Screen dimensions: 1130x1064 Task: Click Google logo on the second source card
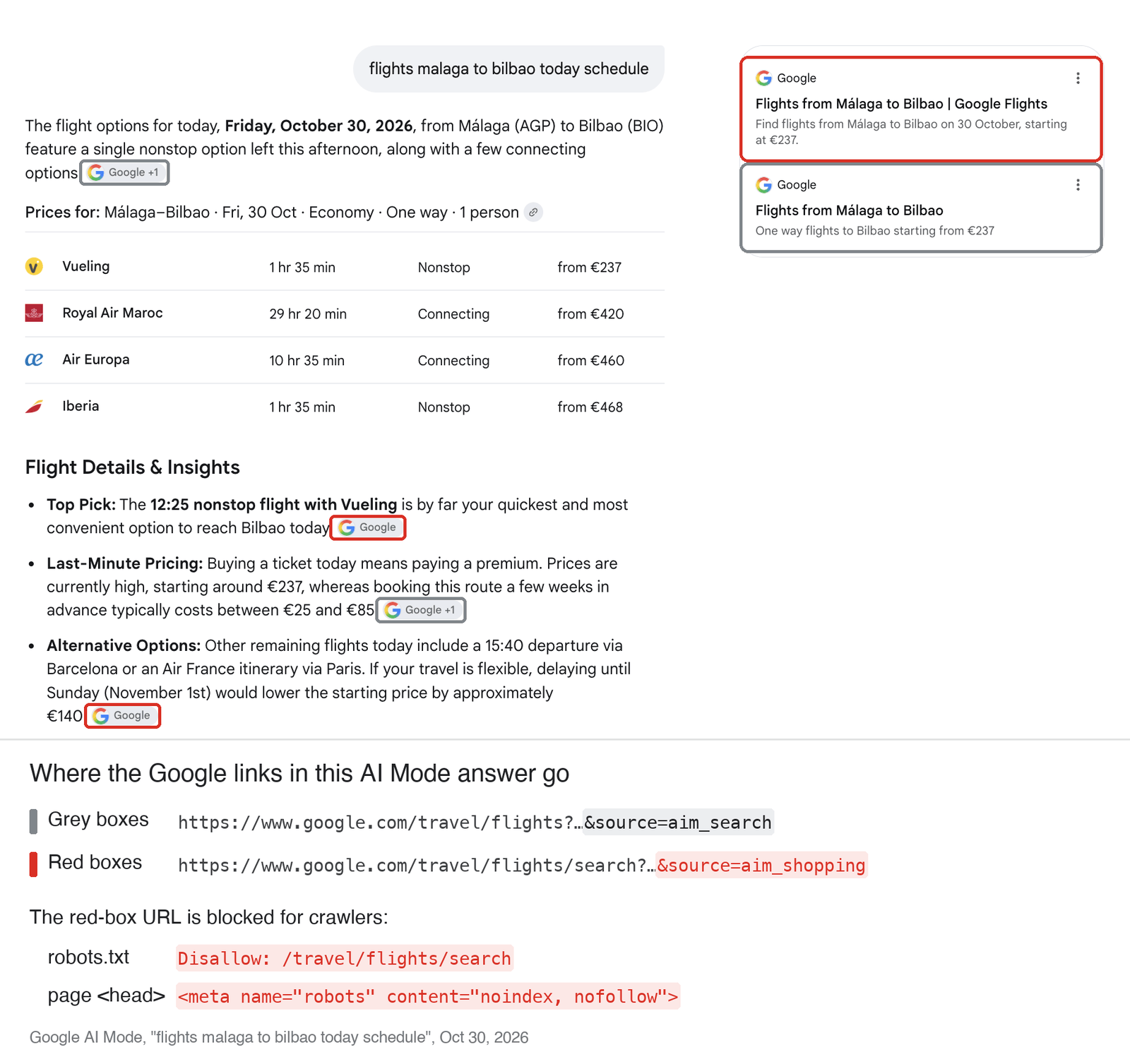[763, 185]
